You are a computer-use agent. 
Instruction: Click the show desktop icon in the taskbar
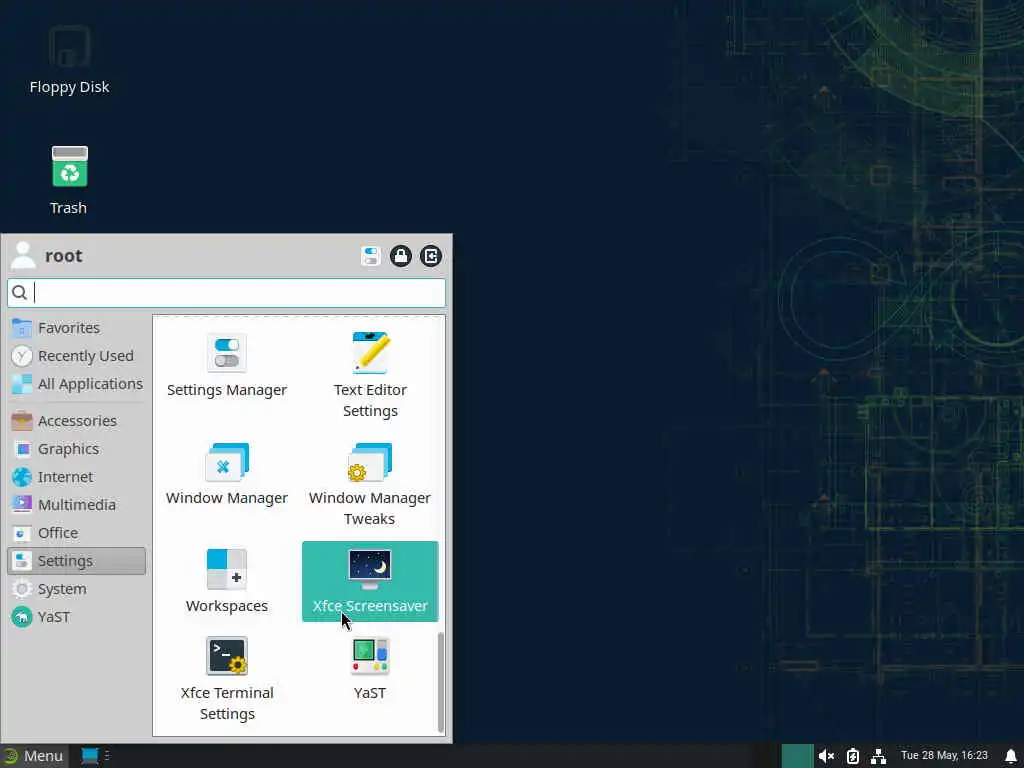click(89, 756)
